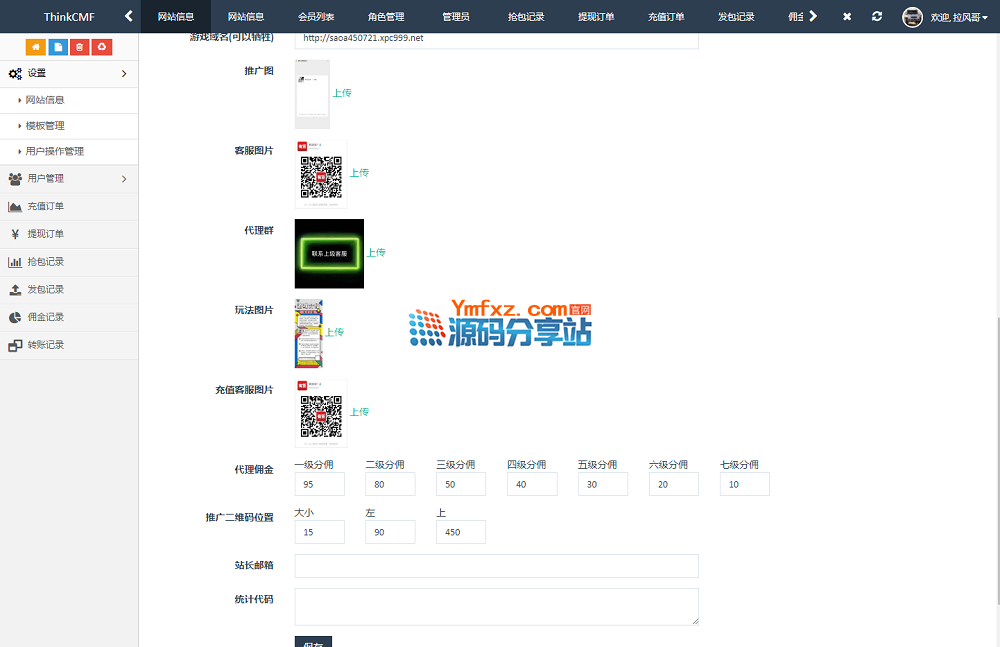Click the 一级分佣 input field
Screen dimensions: 1000x647
tap(319, 484)
